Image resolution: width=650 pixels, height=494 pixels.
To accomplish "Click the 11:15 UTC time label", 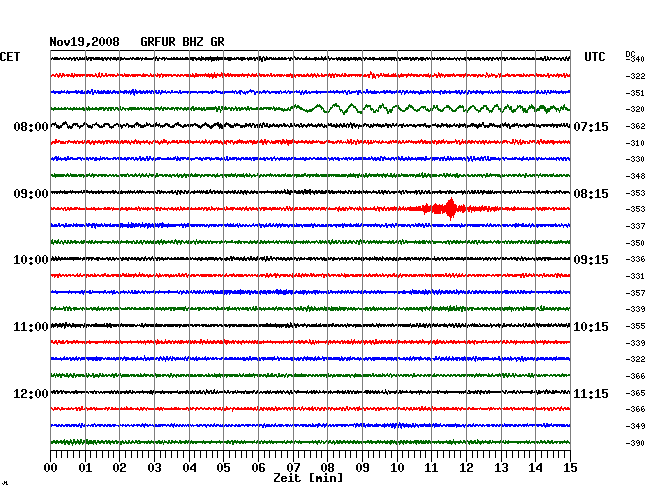I will [x=591, y=393].
